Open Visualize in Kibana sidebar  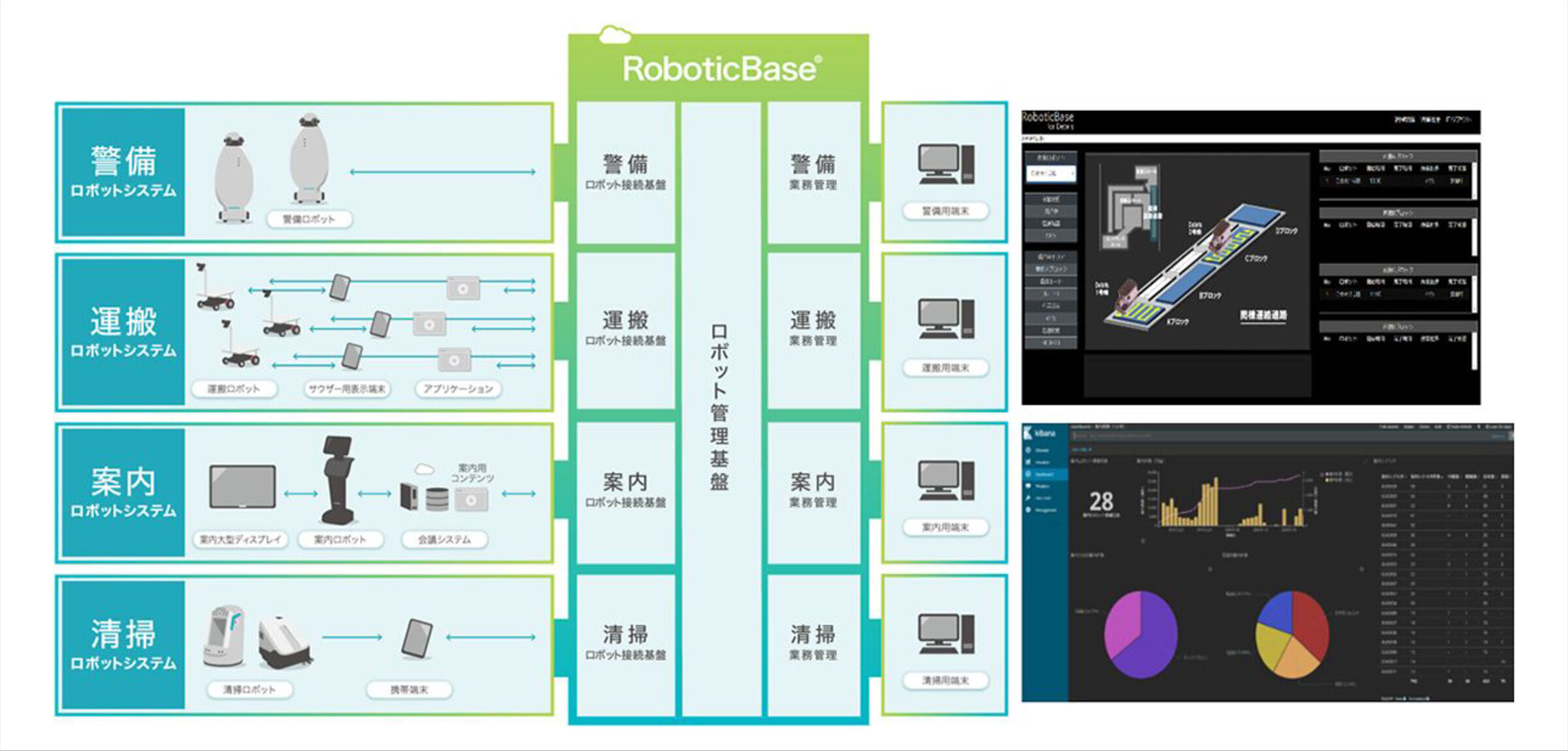(x=1042, y=462)
